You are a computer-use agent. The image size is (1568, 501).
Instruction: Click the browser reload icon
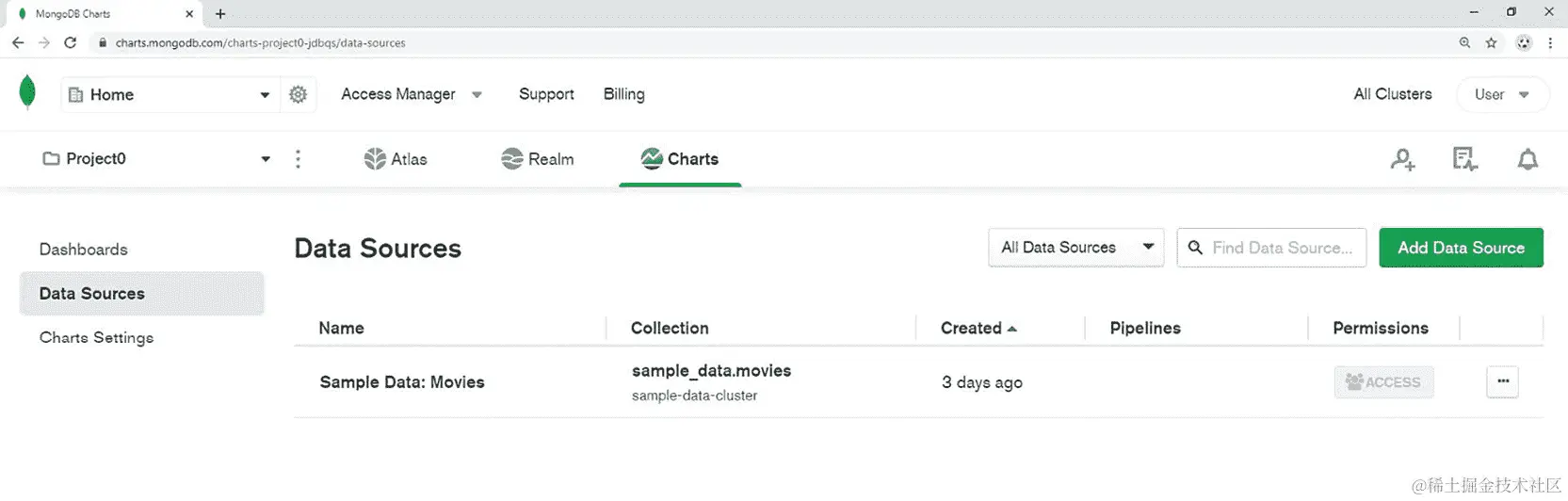point(70,42)
